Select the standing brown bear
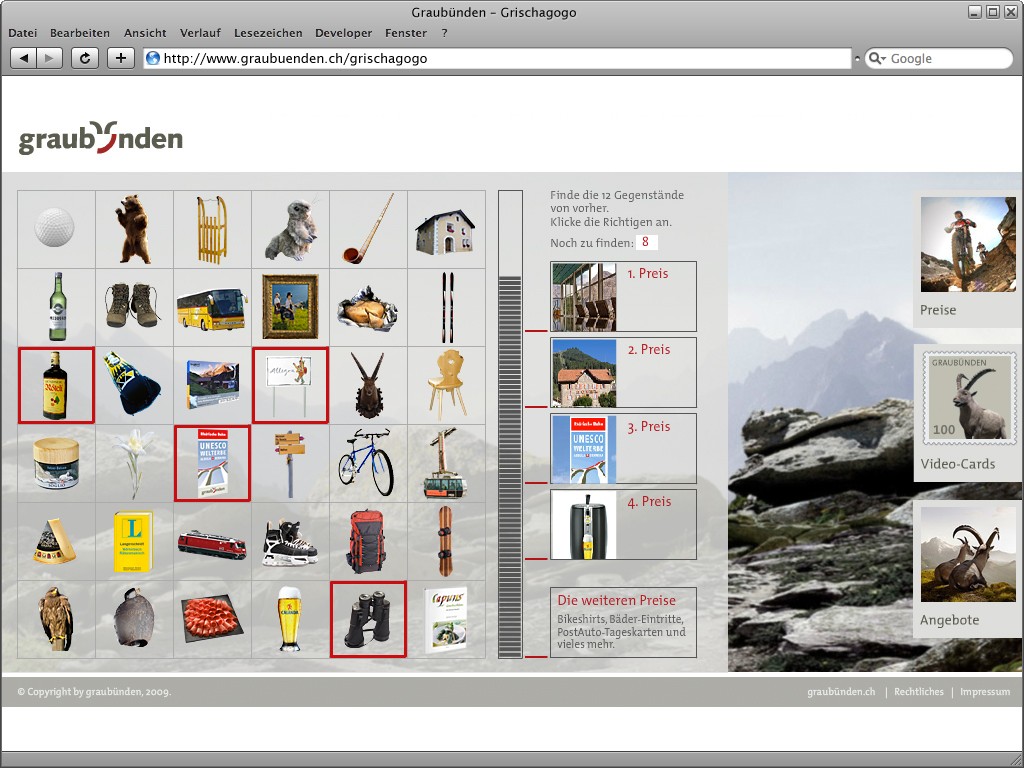 pos(134,229)
